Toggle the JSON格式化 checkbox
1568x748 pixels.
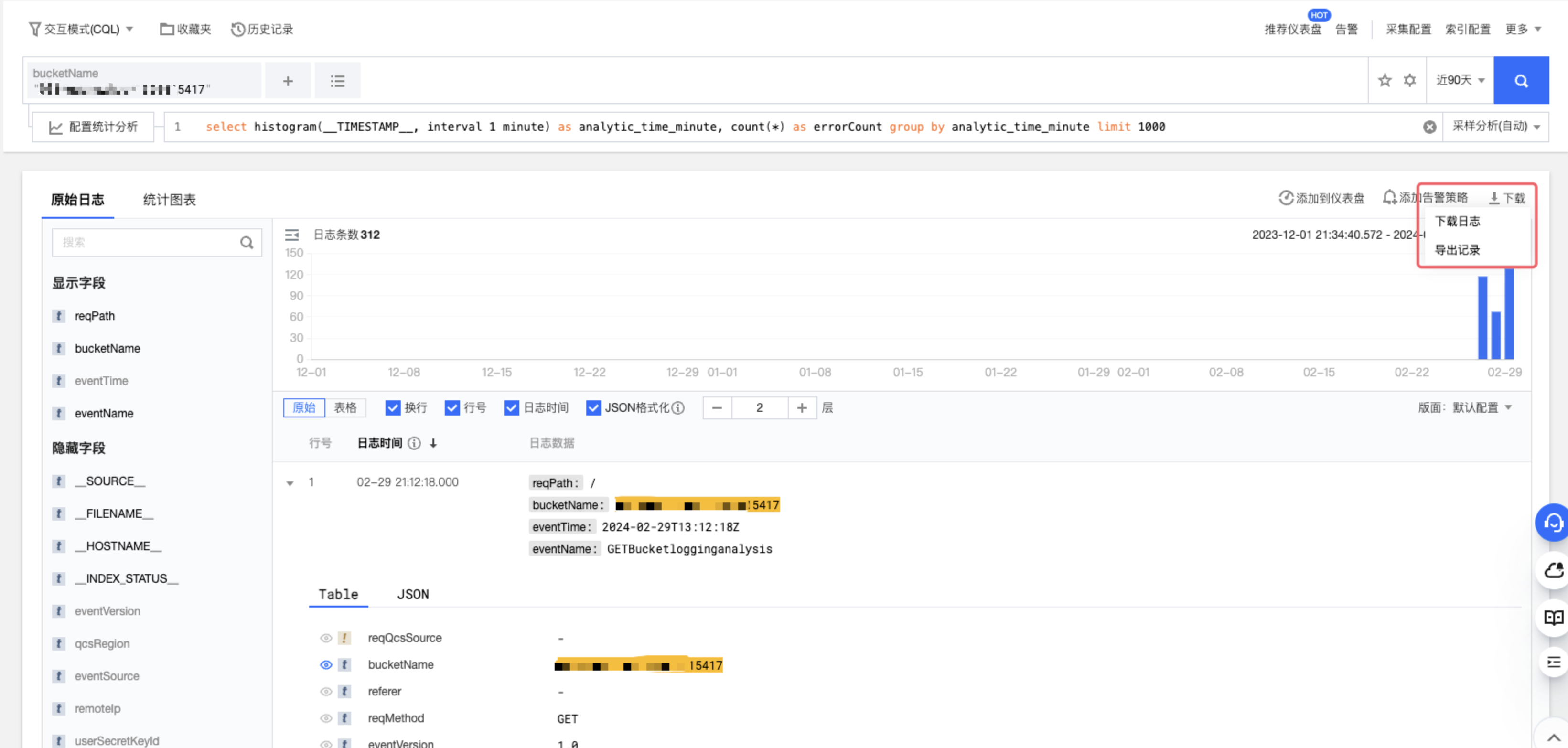(x=593, y=408)
